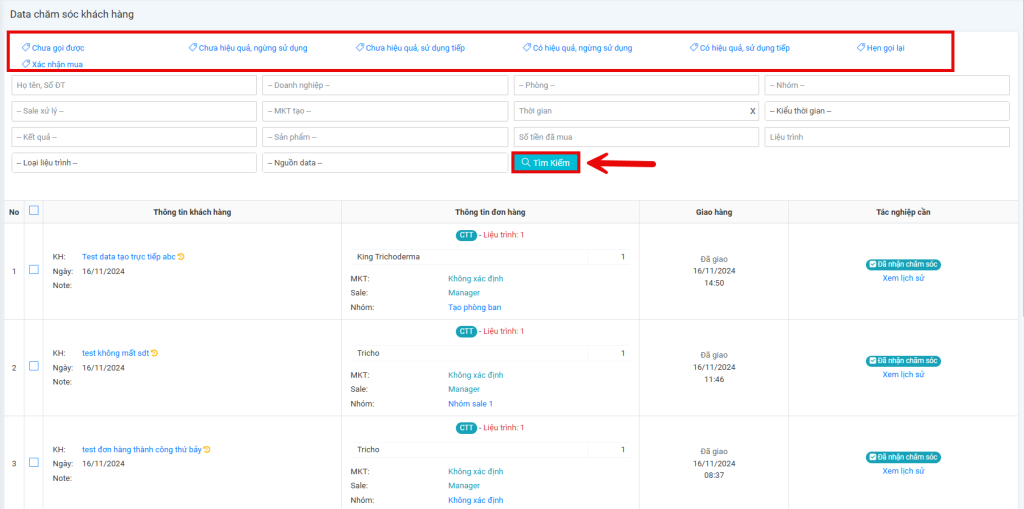Screen dimensions: 1024x509
Task: Click the CTT badge in first order row
Action: point(467,235)
